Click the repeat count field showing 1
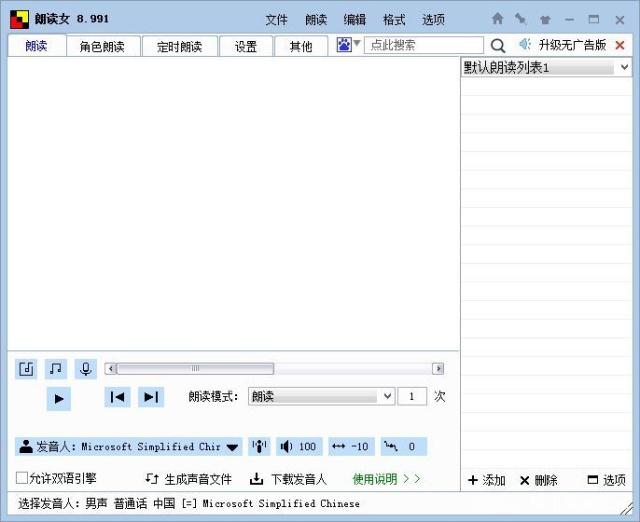 (412, 396)
